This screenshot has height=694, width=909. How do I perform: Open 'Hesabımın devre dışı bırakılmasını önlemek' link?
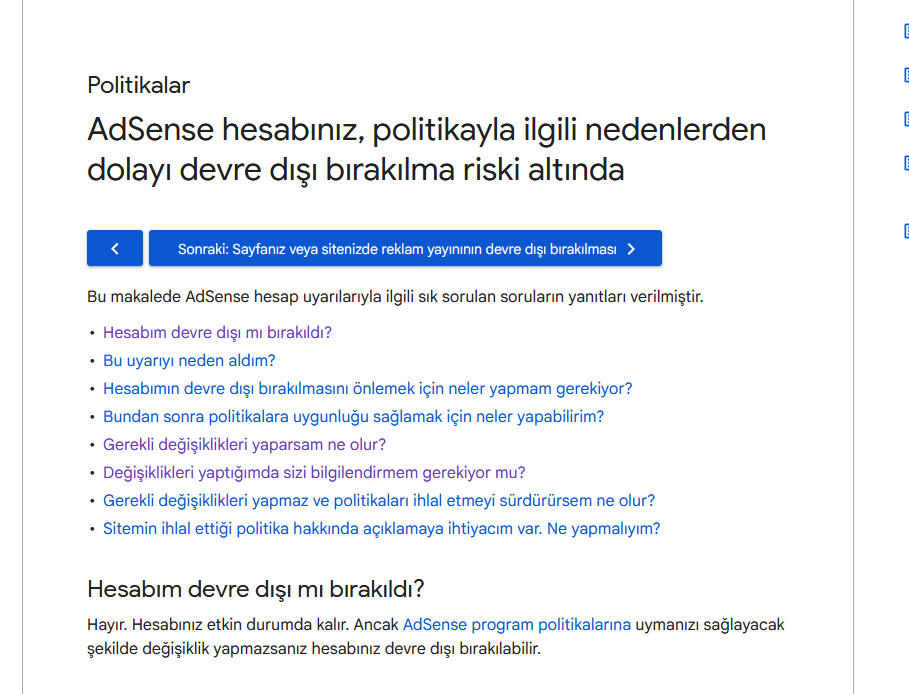pyautogui.click(x=368, y=388)
